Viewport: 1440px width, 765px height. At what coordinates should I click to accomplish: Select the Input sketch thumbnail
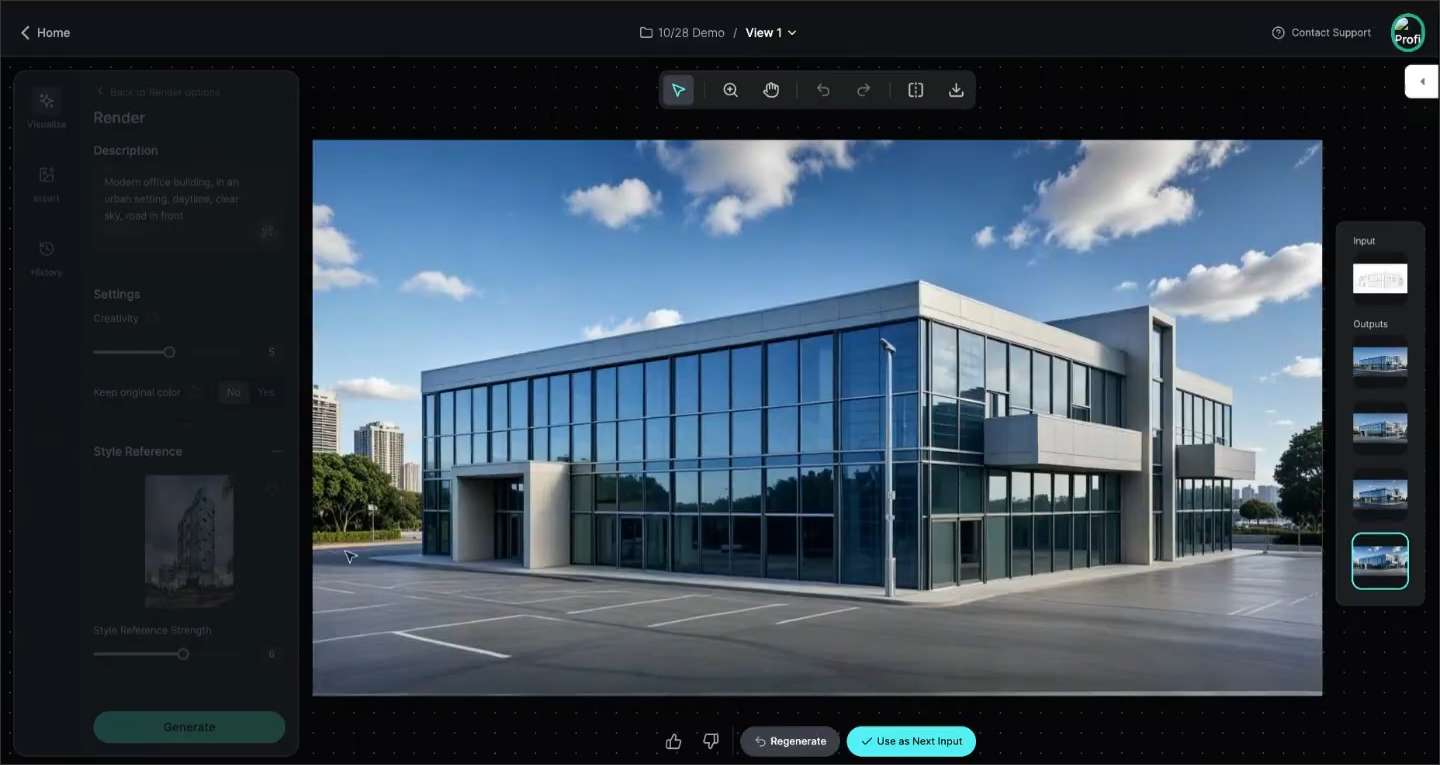1380,278
